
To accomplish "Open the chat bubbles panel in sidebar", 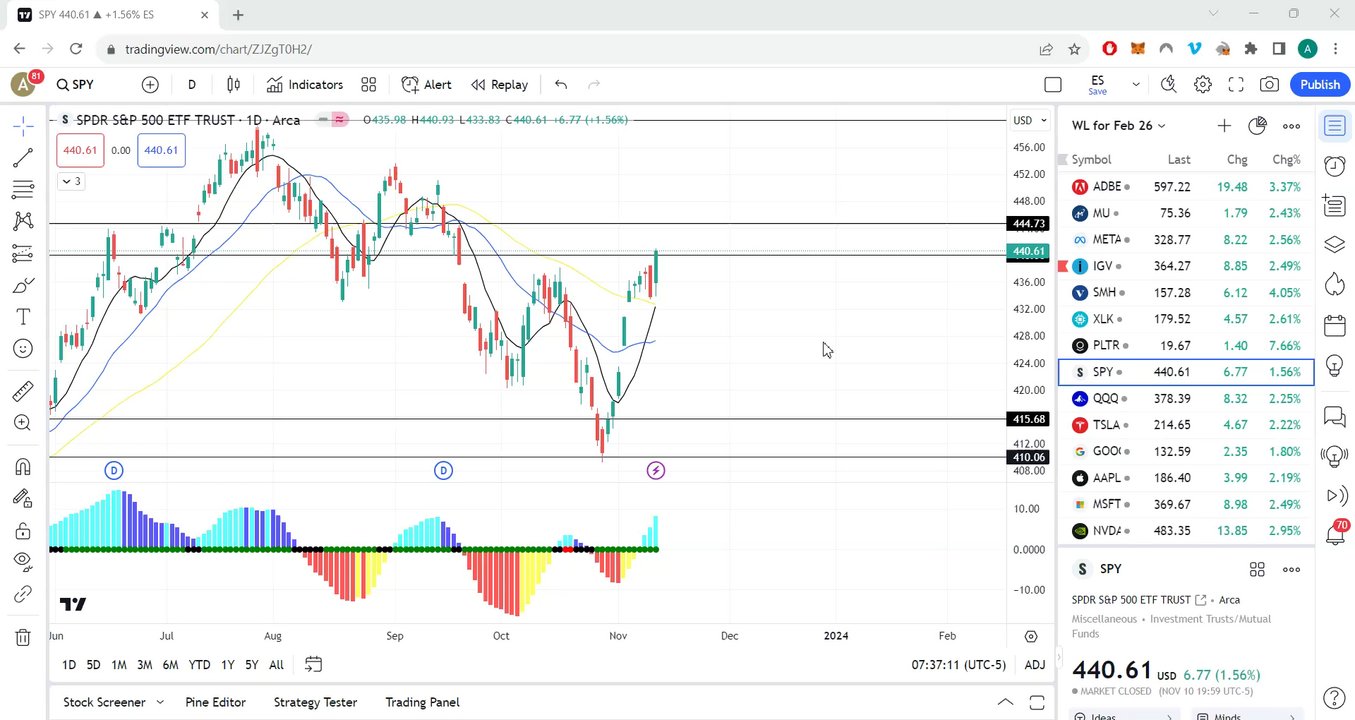I will coord(1334,416).
